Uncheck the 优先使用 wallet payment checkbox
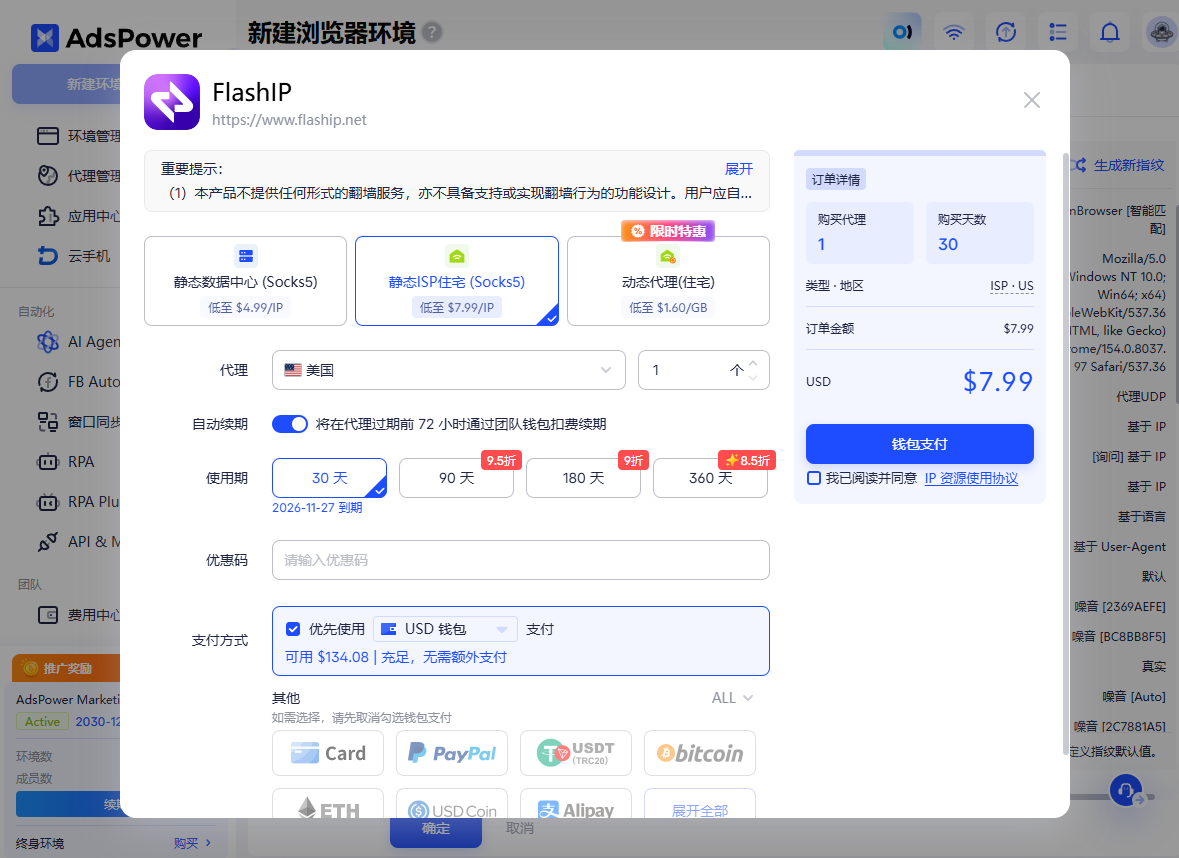Image resolution: width=1179 pixels, height=858 pixels. (x=293, y=629)
